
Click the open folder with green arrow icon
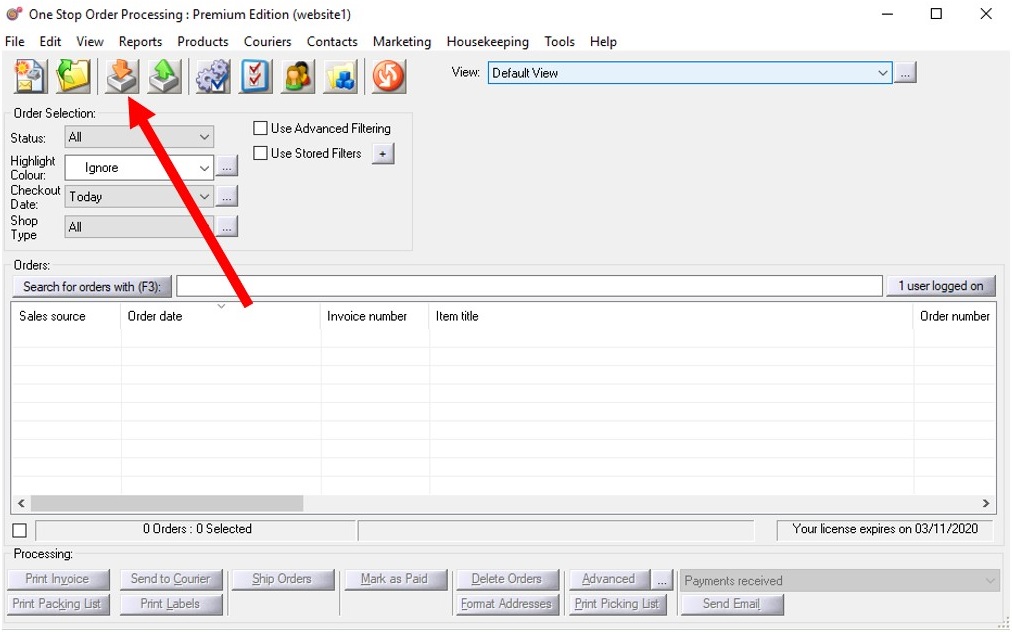pyautogui.click(x=73, y=76)
